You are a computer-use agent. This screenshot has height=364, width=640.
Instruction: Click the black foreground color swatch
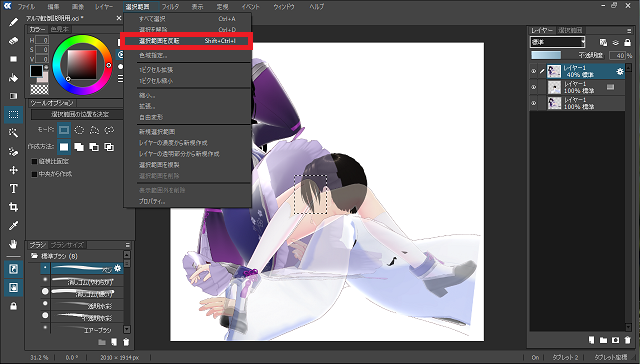[36, 71]
